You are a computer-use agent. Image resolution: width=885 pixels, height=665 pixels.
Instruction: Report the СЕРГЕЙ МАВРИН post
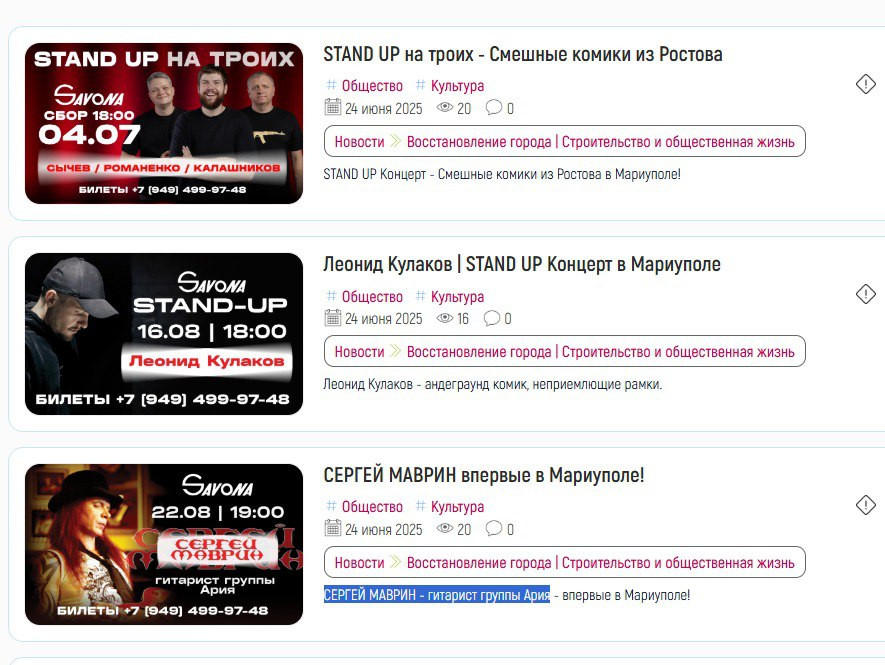click(x=865, y=505)
